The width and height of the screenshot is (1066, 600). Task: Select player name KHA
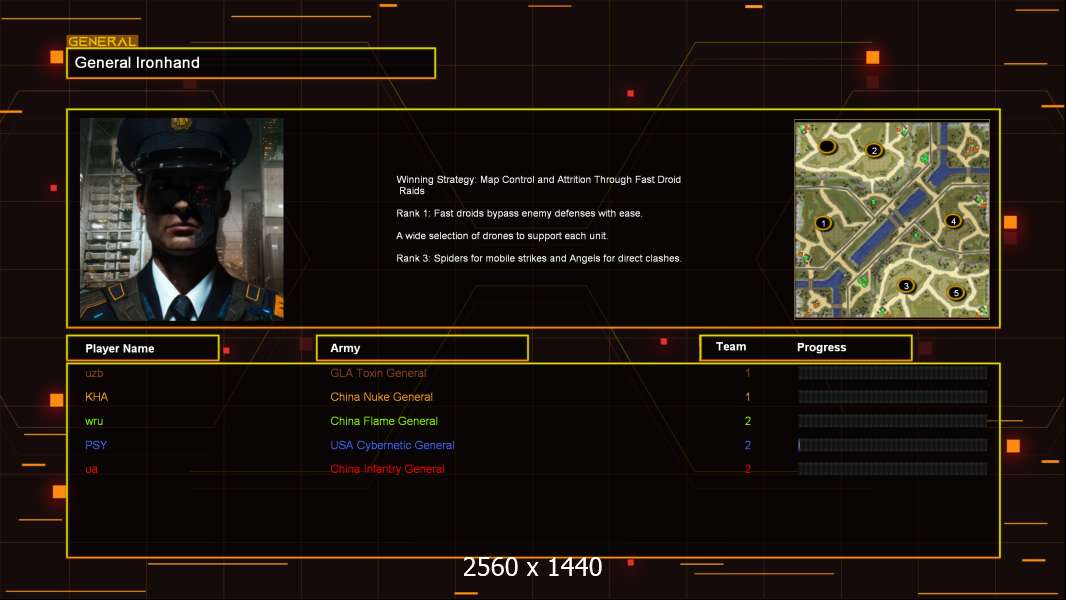(x=96, y=397)
